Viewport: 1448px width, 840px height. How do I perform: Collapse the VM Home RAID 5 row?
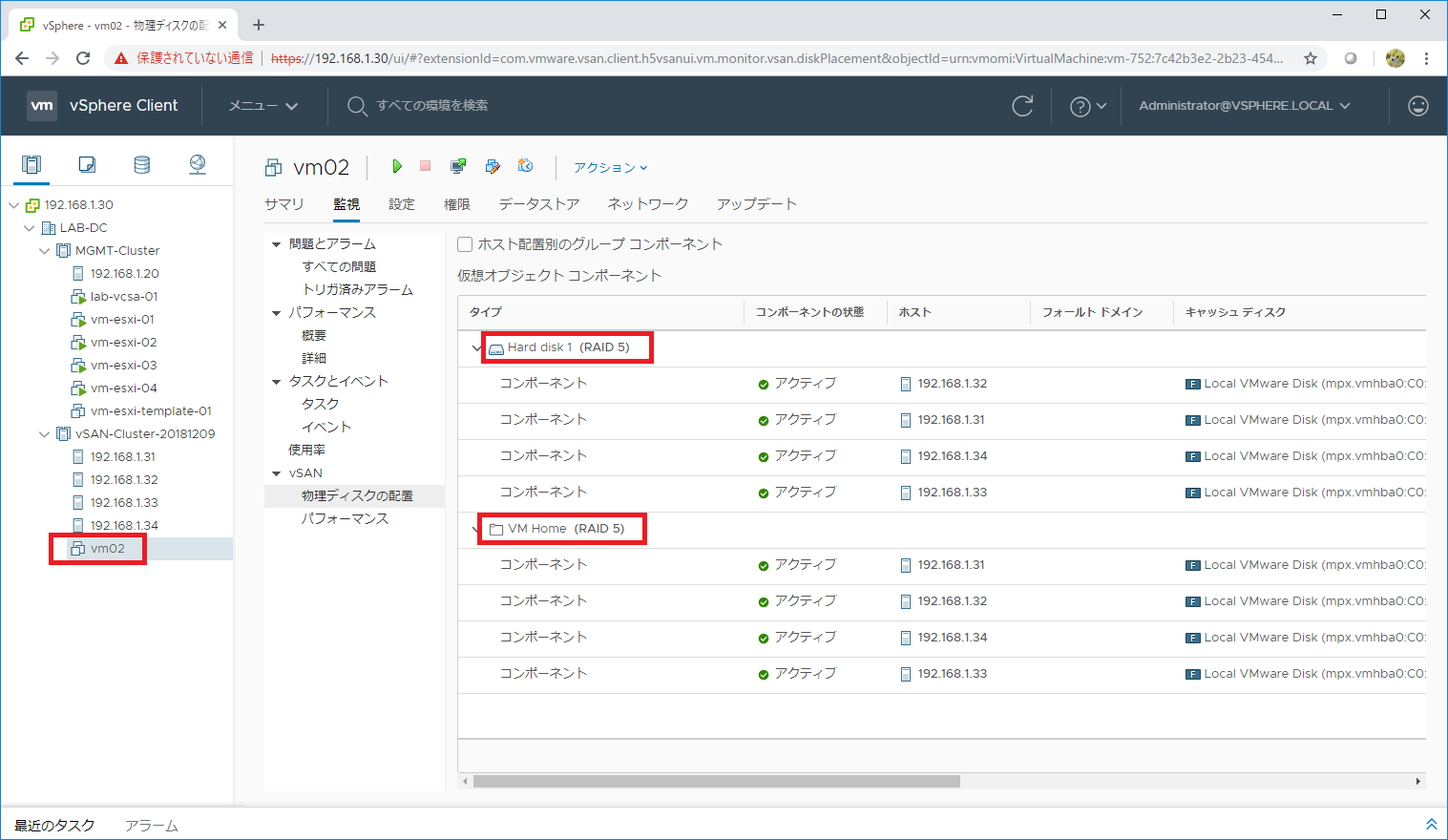coord(476,530)
